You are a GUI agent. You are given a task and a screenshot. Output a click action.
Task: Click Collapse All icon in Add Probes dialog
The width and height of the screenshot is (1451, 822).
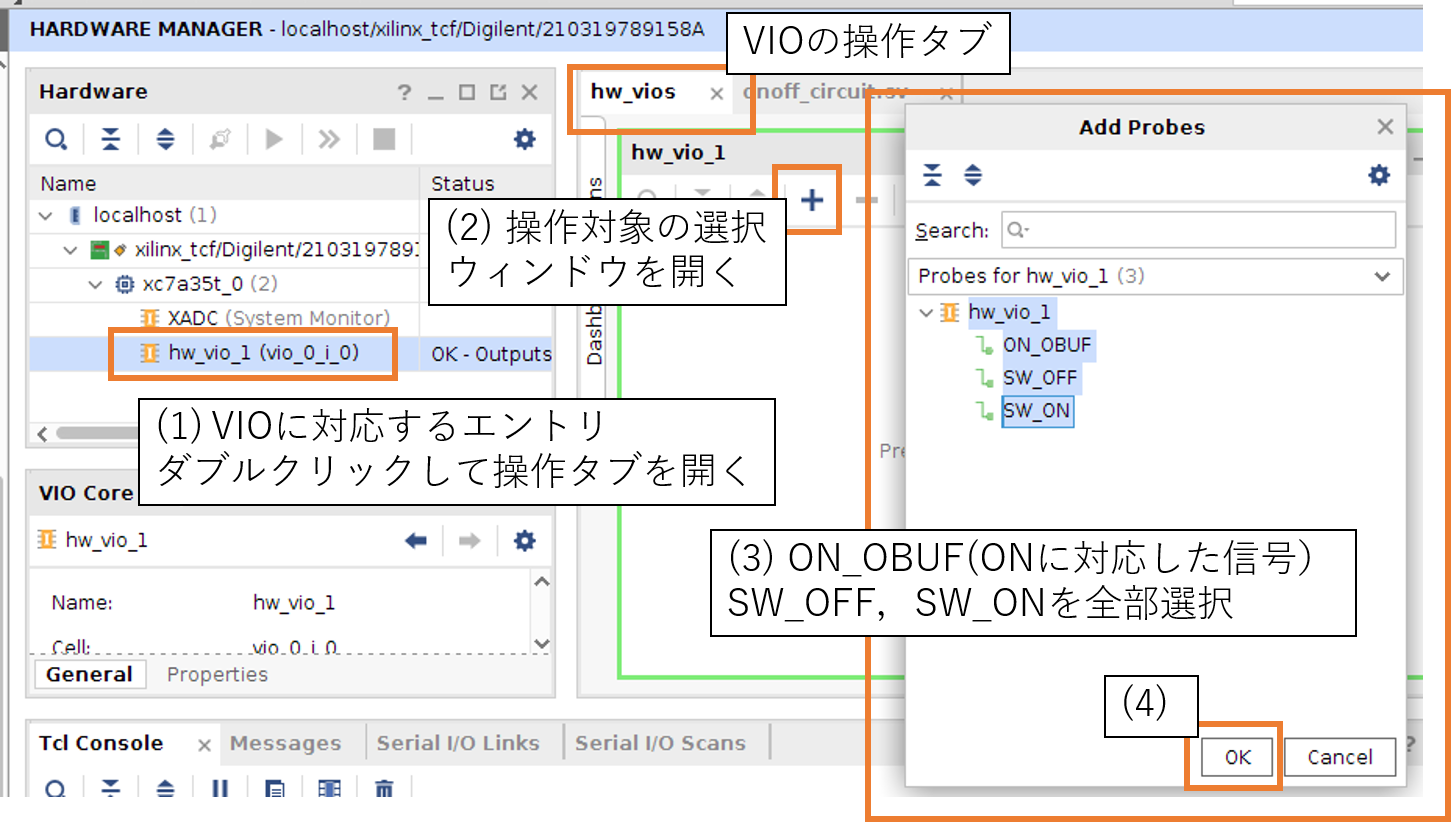tap(932, 176)
